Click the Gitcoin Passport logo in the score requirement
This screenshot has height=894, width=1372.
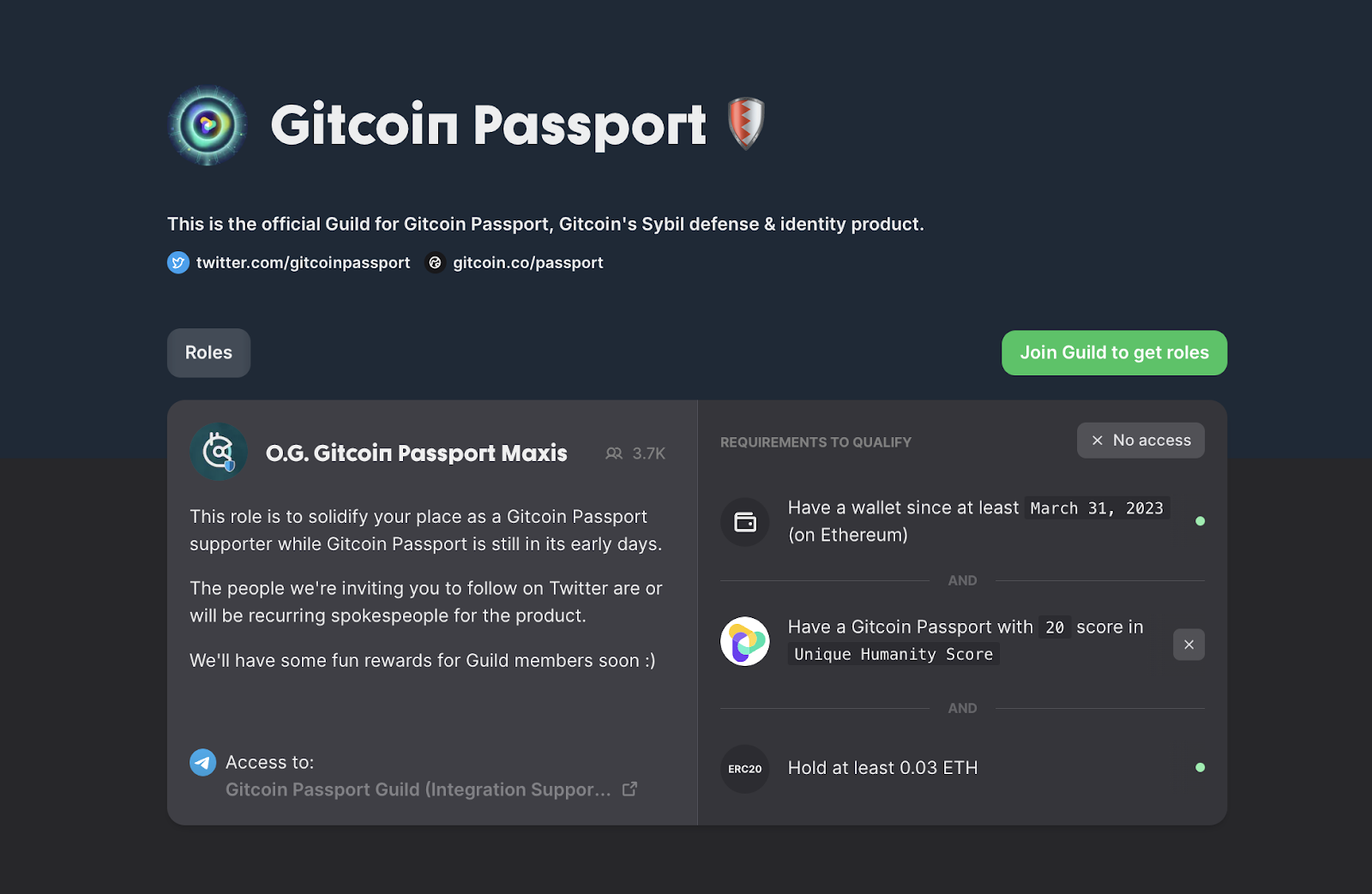[744, 640]
